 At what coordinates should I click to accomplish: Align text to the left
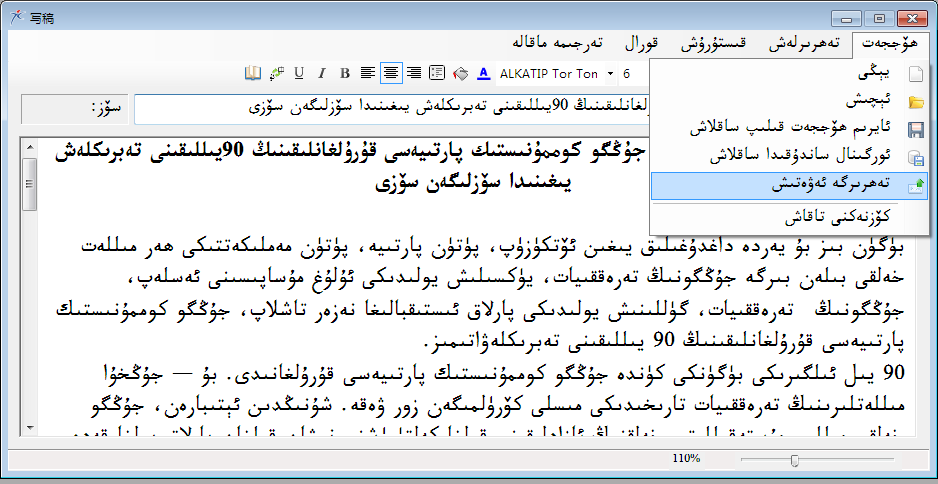point(368,73)
